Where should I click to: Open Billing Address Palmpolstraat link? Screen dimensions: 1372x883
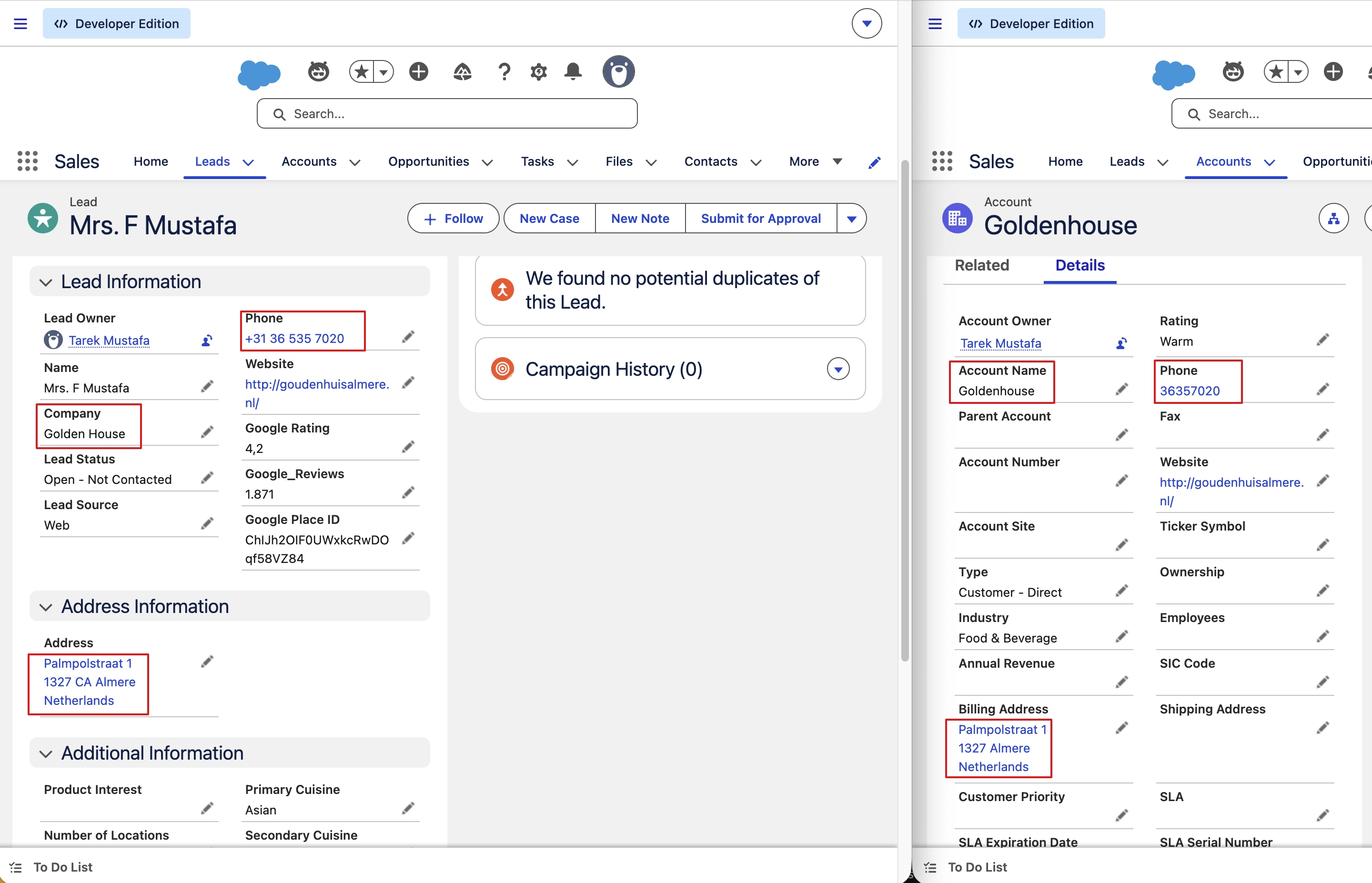pos(1002,748)
